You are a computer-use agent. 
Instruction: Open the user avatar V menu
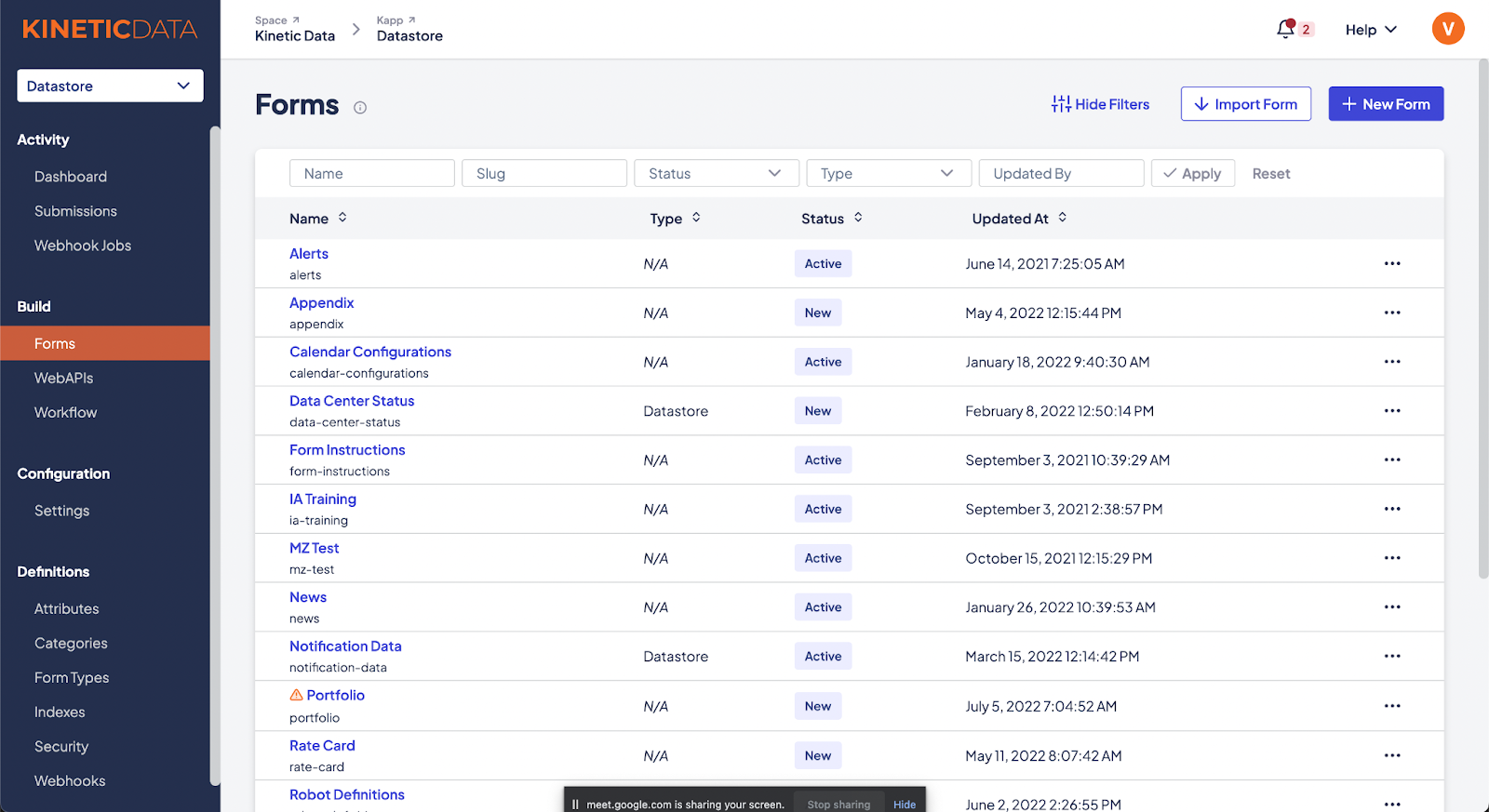[x=1448, y=29]
